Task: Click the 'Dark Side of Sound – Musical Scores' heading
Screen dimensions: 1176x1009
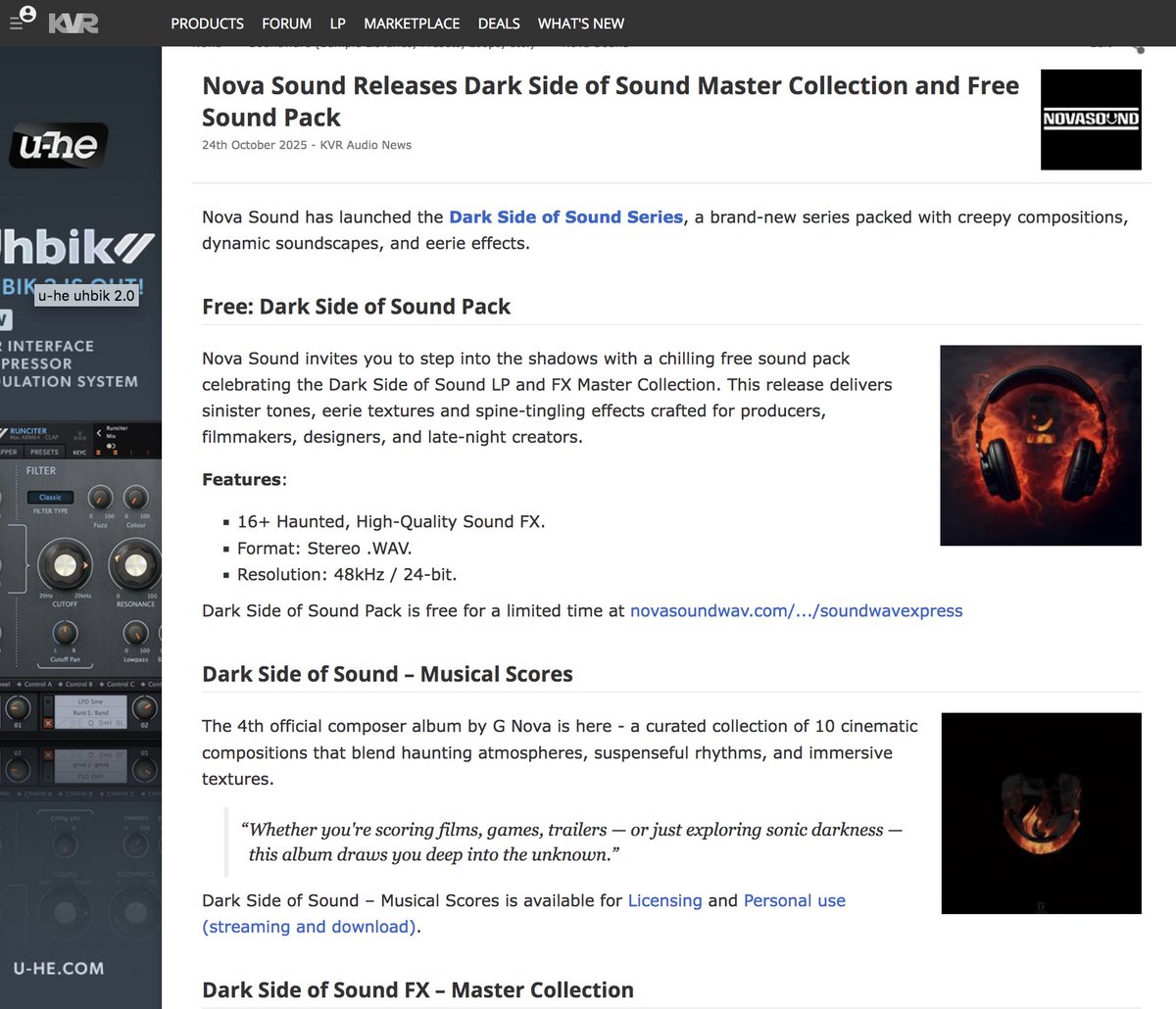Action: click(x=387, y=674)
